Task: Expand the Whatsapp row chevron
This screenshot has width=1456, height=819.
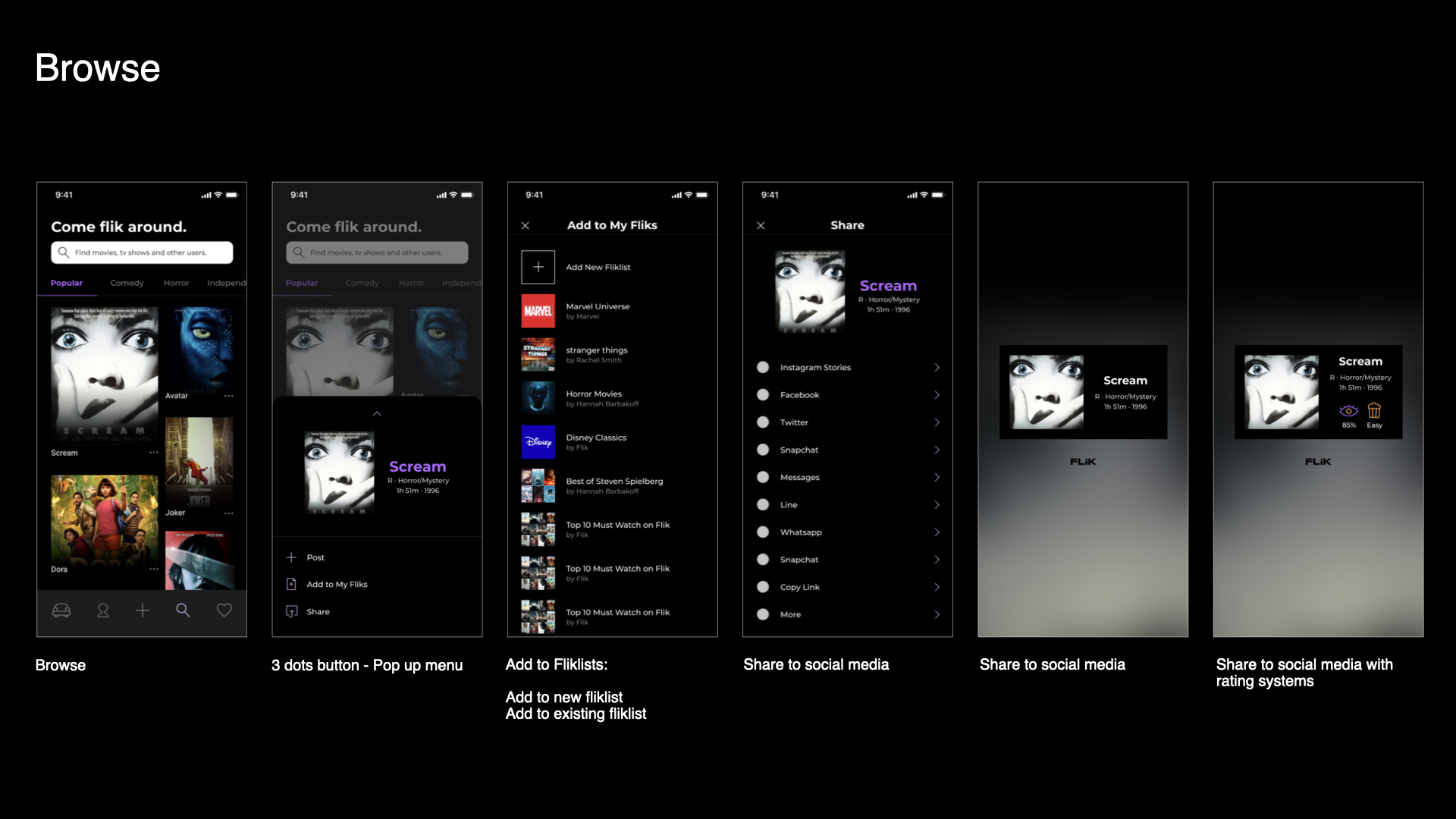Action: click(937, 532)
